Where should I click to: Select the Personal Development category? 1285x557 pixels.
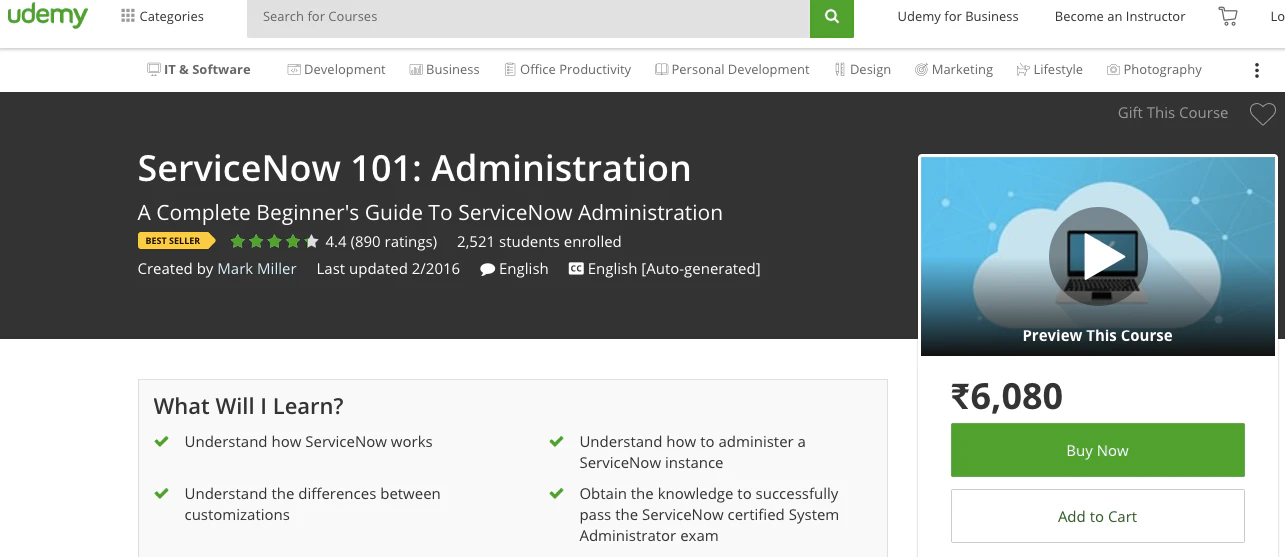[x=732, y=69]
